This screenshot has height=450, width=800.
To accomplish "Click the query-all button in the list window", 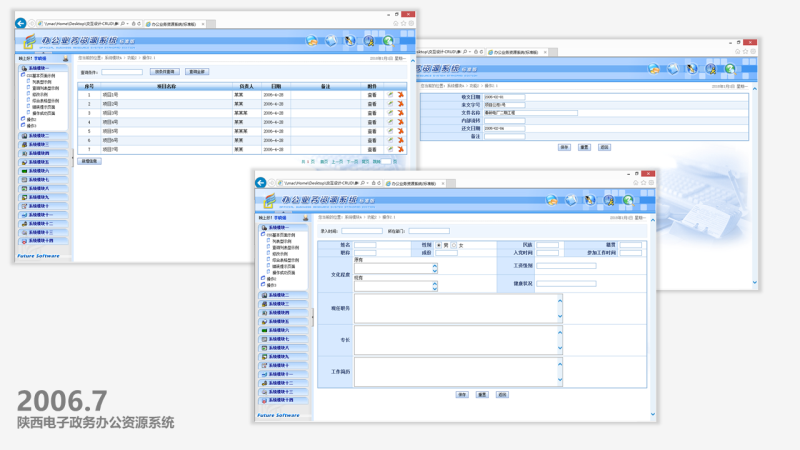I will point(197,72).
